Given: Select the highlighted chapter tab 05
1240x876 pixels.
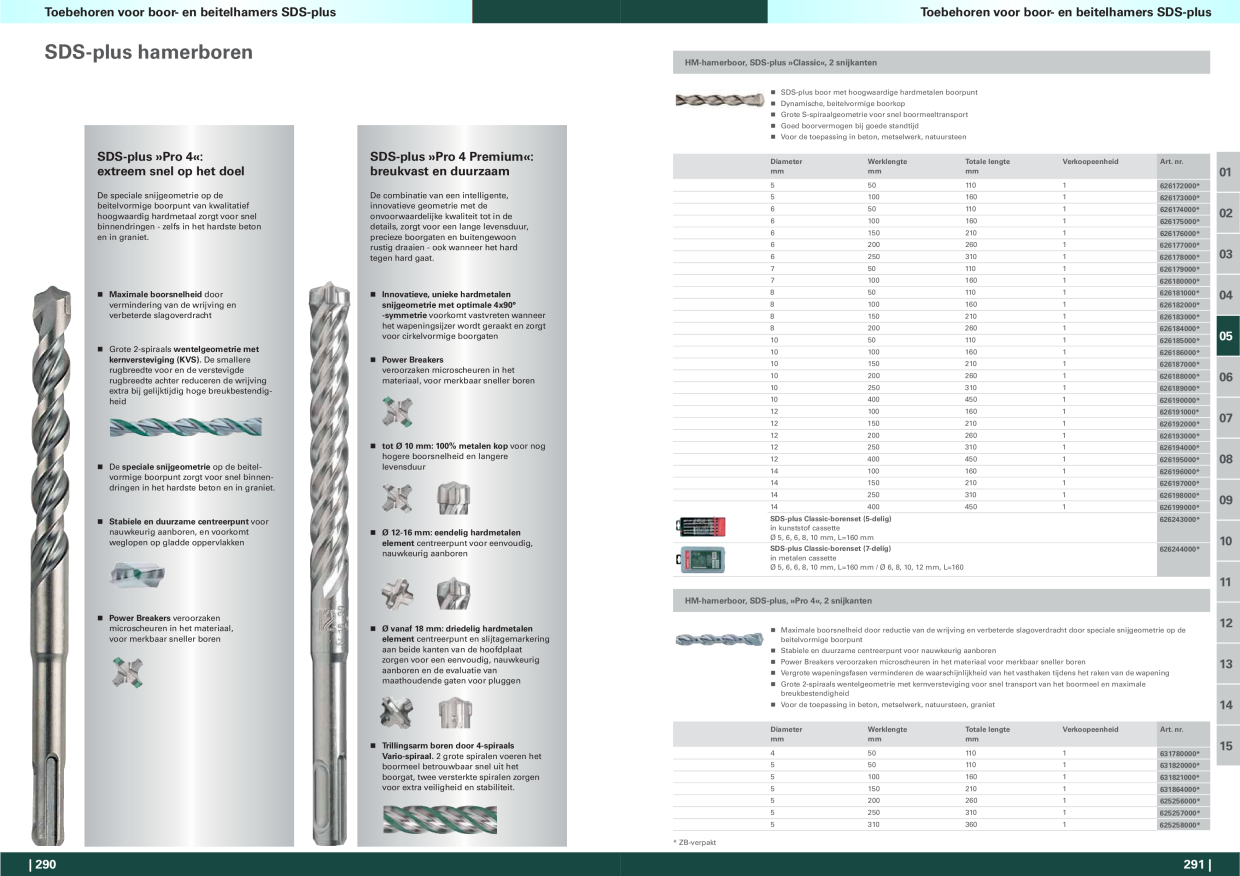Looking at the screenshot, I should pyautogui.click(x=1226, y=336).
